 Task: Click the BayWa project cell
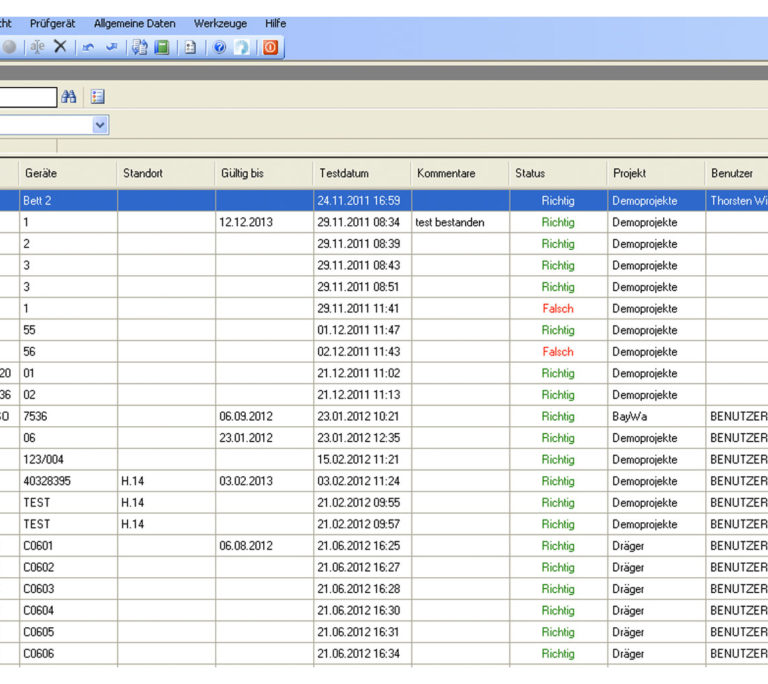[656, 416]
